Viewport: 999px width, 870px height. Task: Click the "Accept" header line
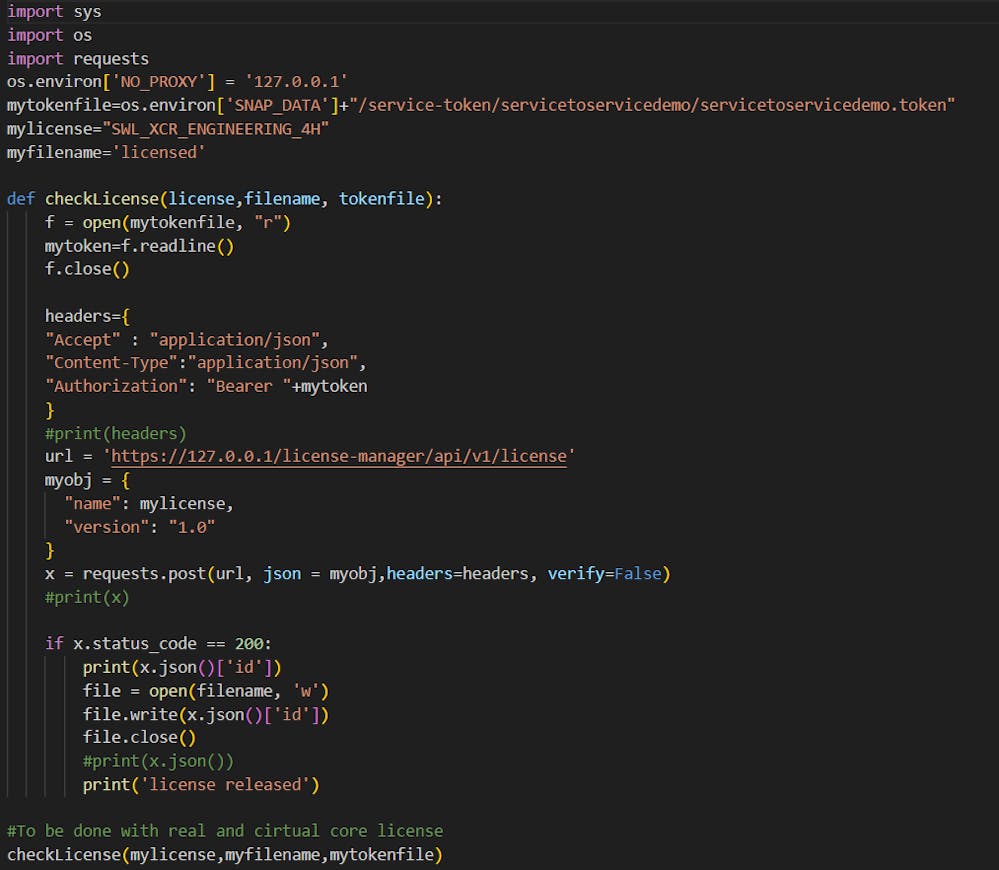187,340
